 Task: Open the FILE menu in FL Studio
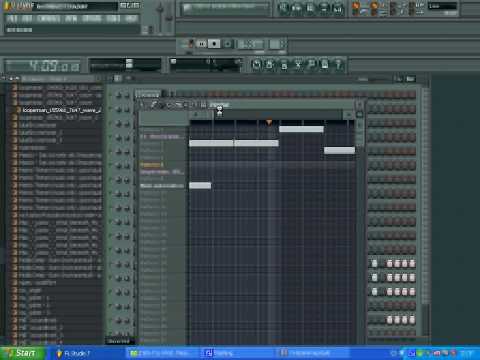(x=13, y=19)
